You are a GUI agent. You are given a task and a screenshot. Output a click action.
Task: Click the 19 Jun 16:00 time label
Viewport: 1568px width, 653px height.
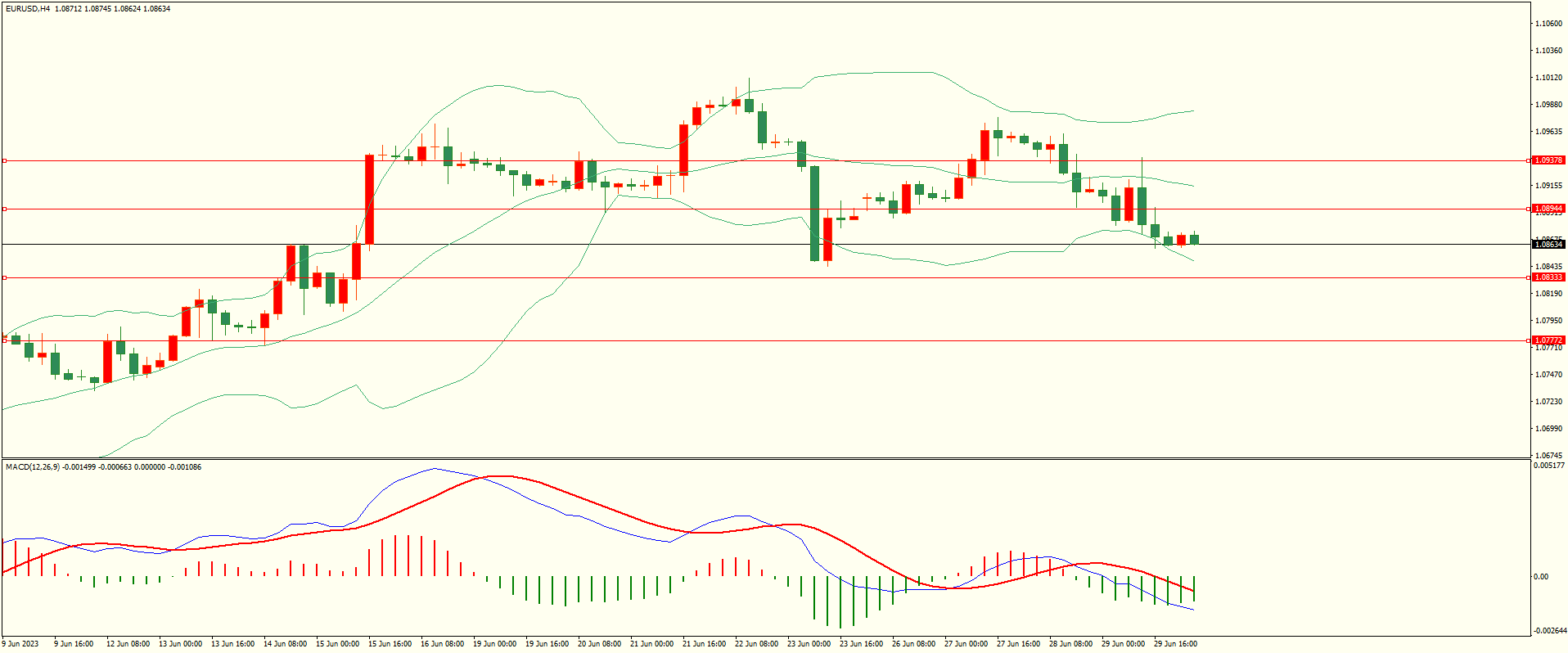547,644
